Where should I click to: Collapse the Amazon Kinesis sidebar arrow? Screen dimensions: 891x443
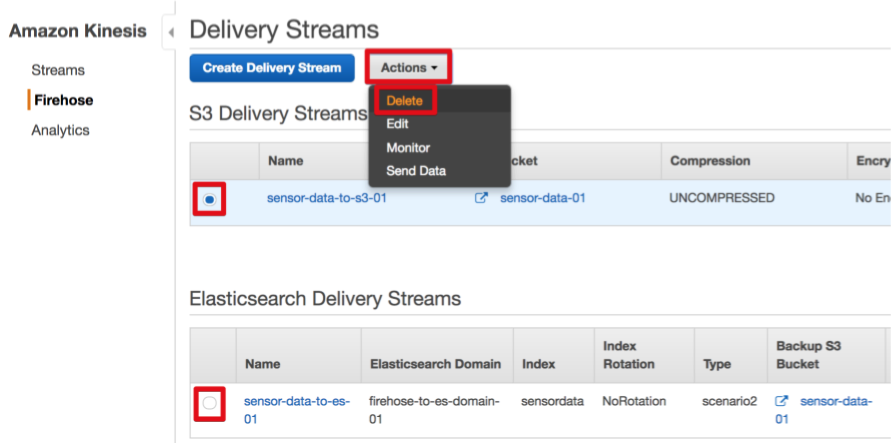(x=170, y=32)
